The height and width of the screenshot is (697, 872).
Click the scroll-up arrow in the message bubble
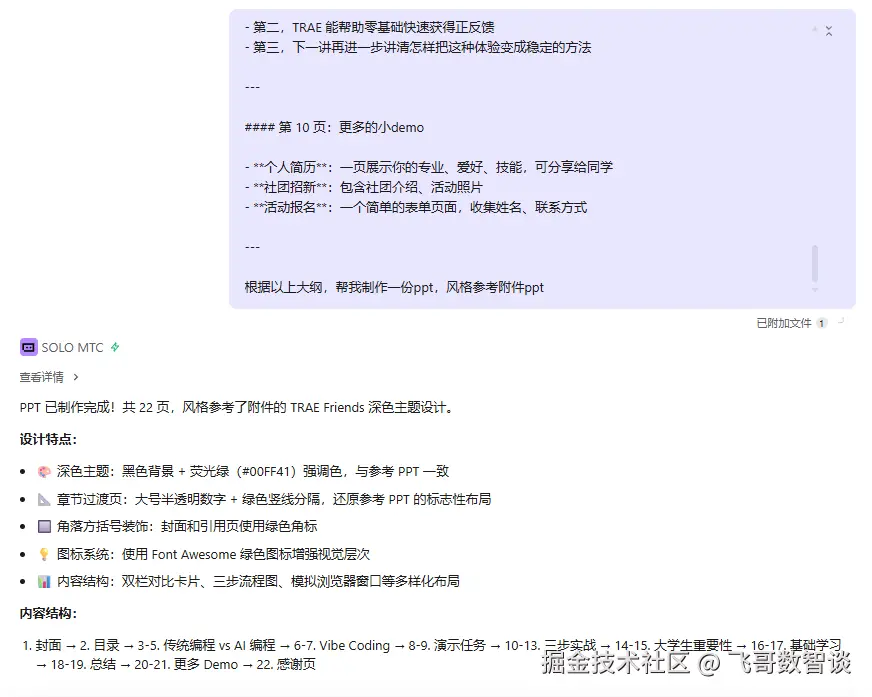815,29
